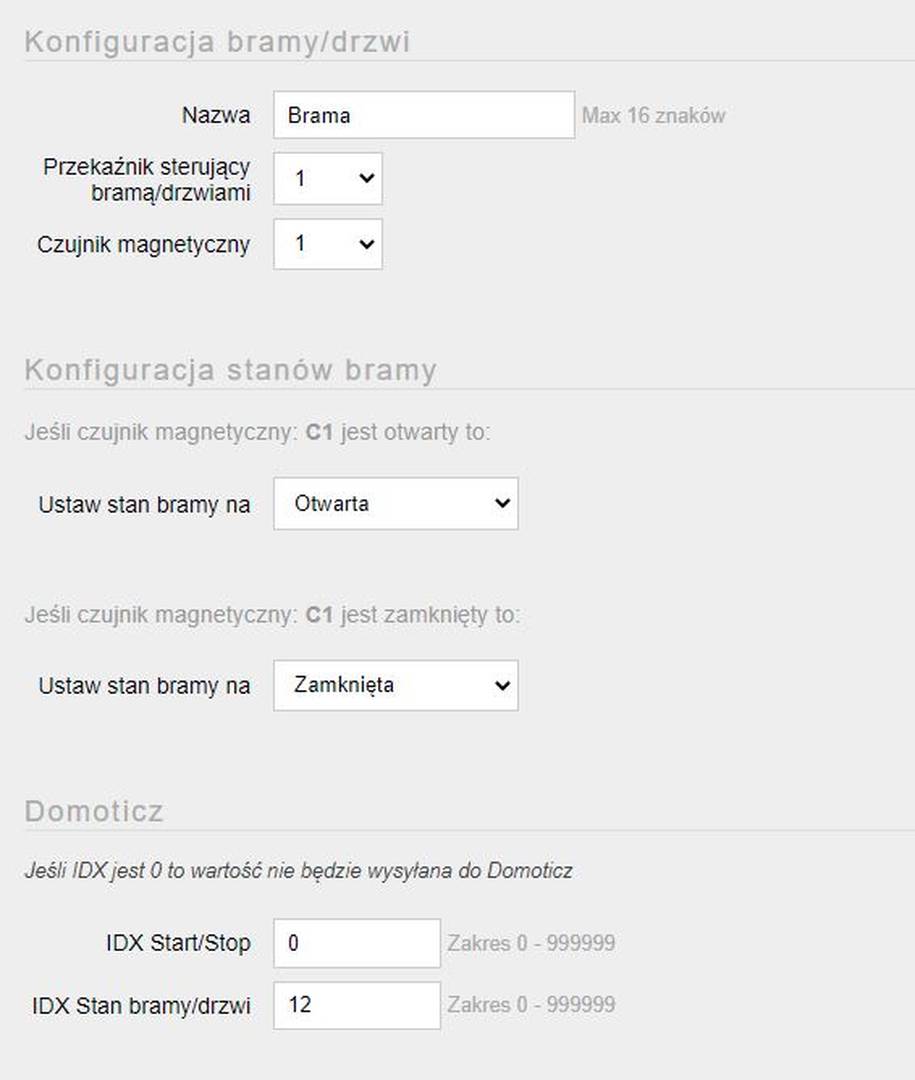Screen dimensions: 915x1080
Task: Expand the dropdown showing Zamknięta
Action: coord(395,685)
